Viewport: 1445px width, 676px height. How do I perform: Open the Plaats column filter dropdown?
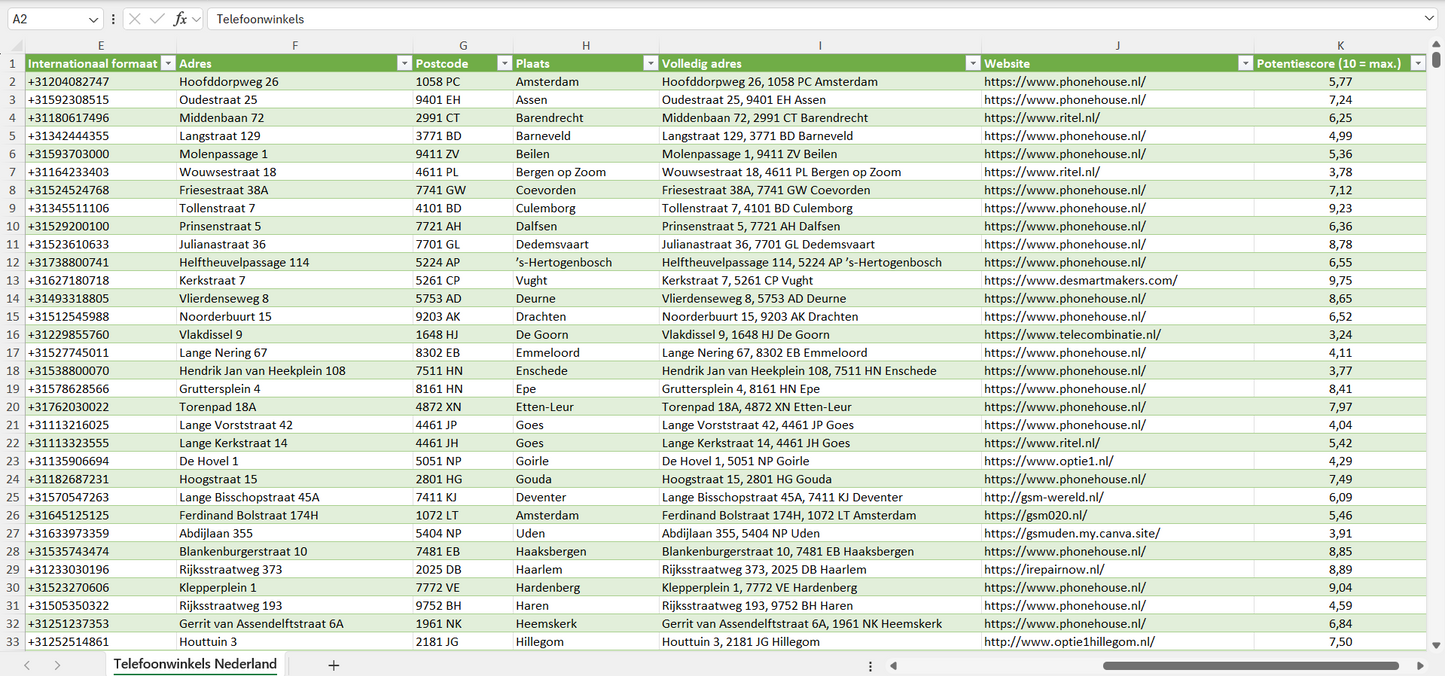[649, 63]
